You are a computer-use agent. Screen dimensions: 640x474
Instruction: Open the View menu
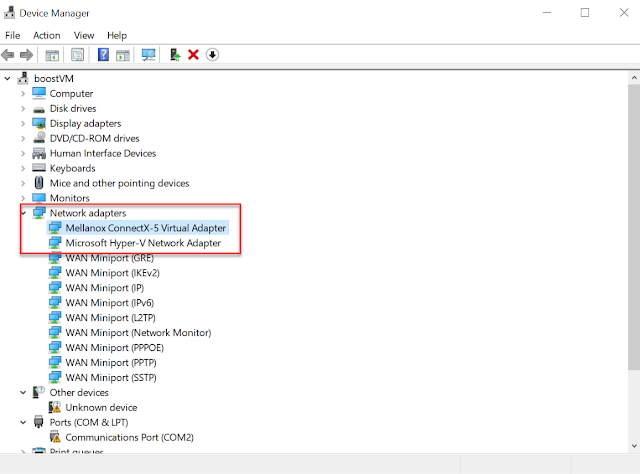(84, 36)
